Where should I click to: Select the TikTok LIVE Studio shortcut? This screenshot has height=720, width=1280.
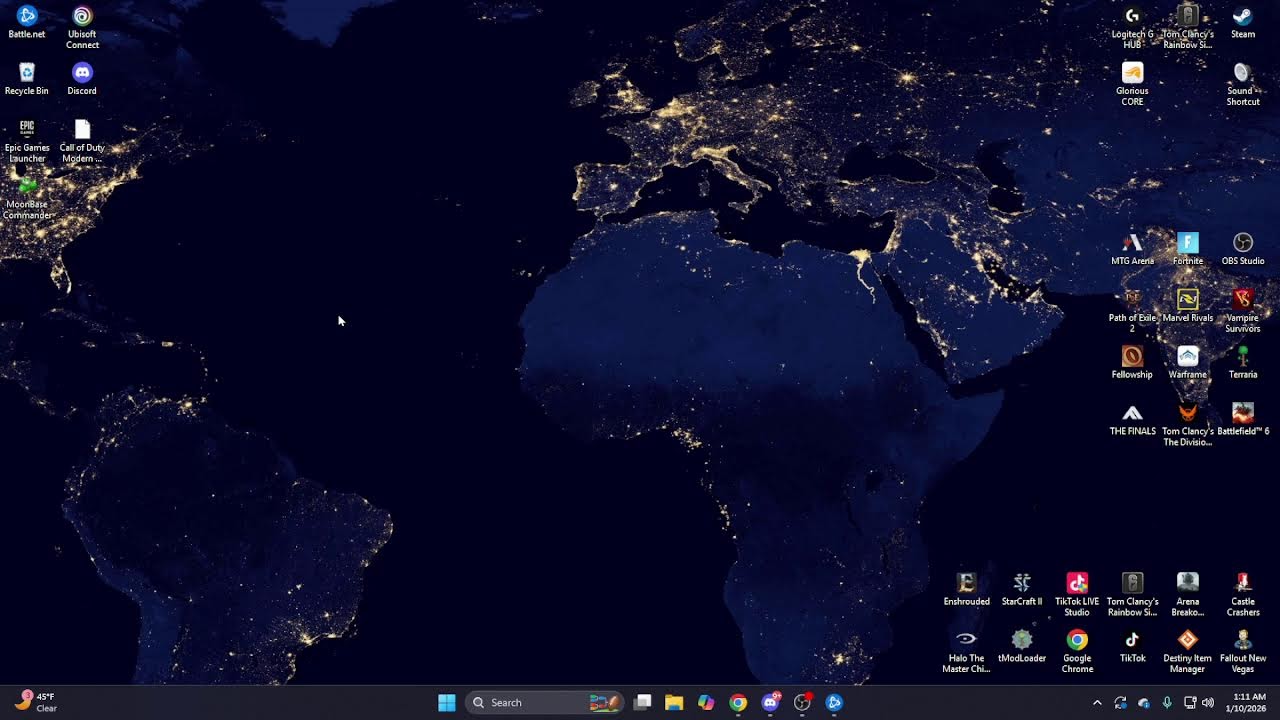tap(1077, 595)
